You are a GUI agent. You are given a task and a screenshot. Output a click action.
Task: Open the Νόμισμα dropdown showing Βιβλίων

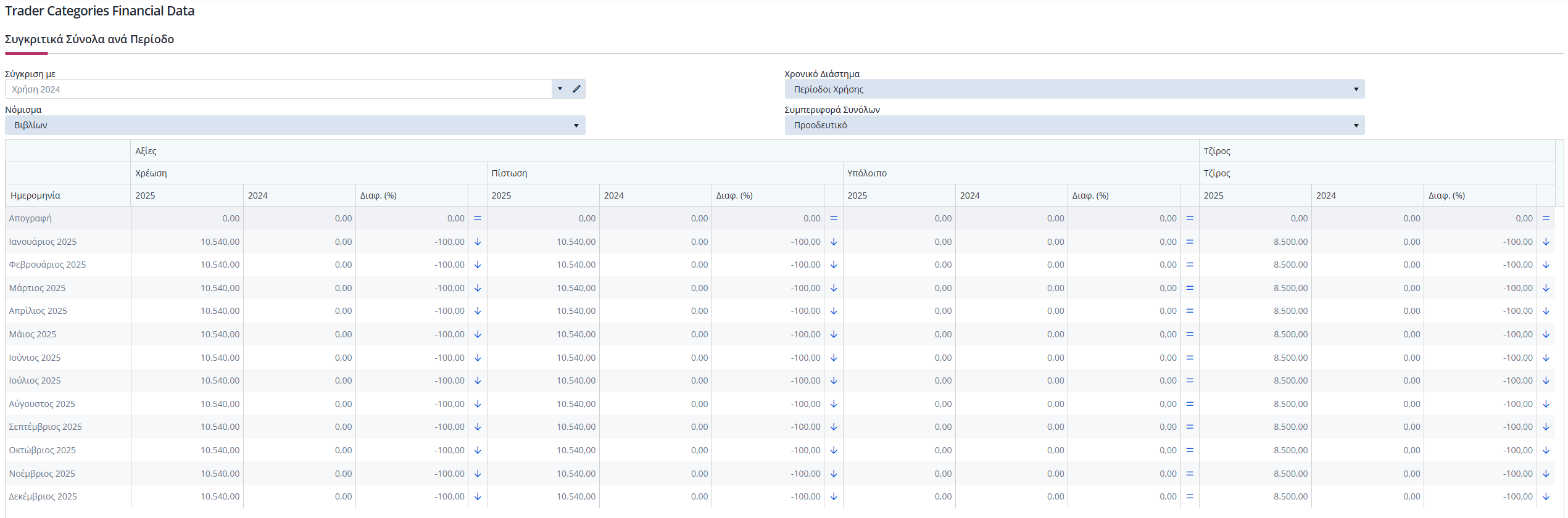click(295, 125)
